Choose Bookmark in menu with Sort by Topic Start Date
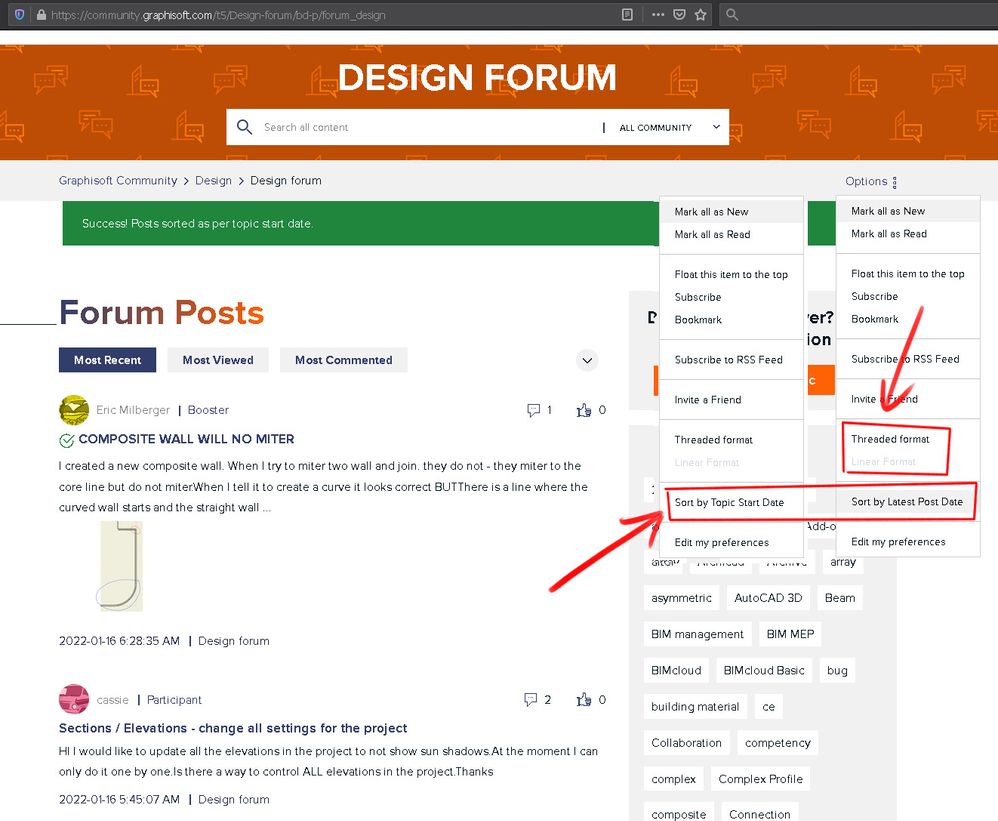998x821 pixels. coord(698,319)
